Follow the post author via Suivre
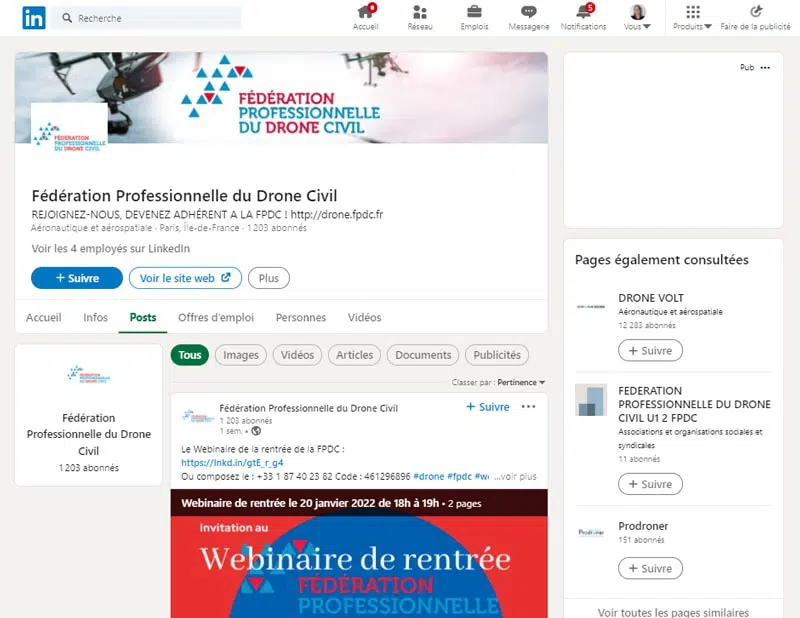Viewport: 800px width, 618px height. (488, 407)
